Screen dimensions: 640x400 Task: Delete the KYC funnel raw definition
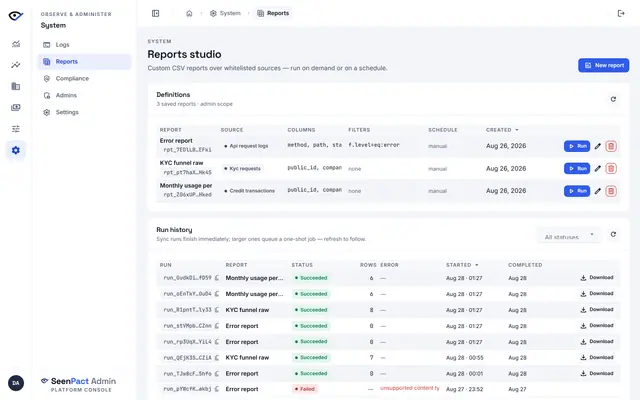pyautogui.click(x=611, y=169)
